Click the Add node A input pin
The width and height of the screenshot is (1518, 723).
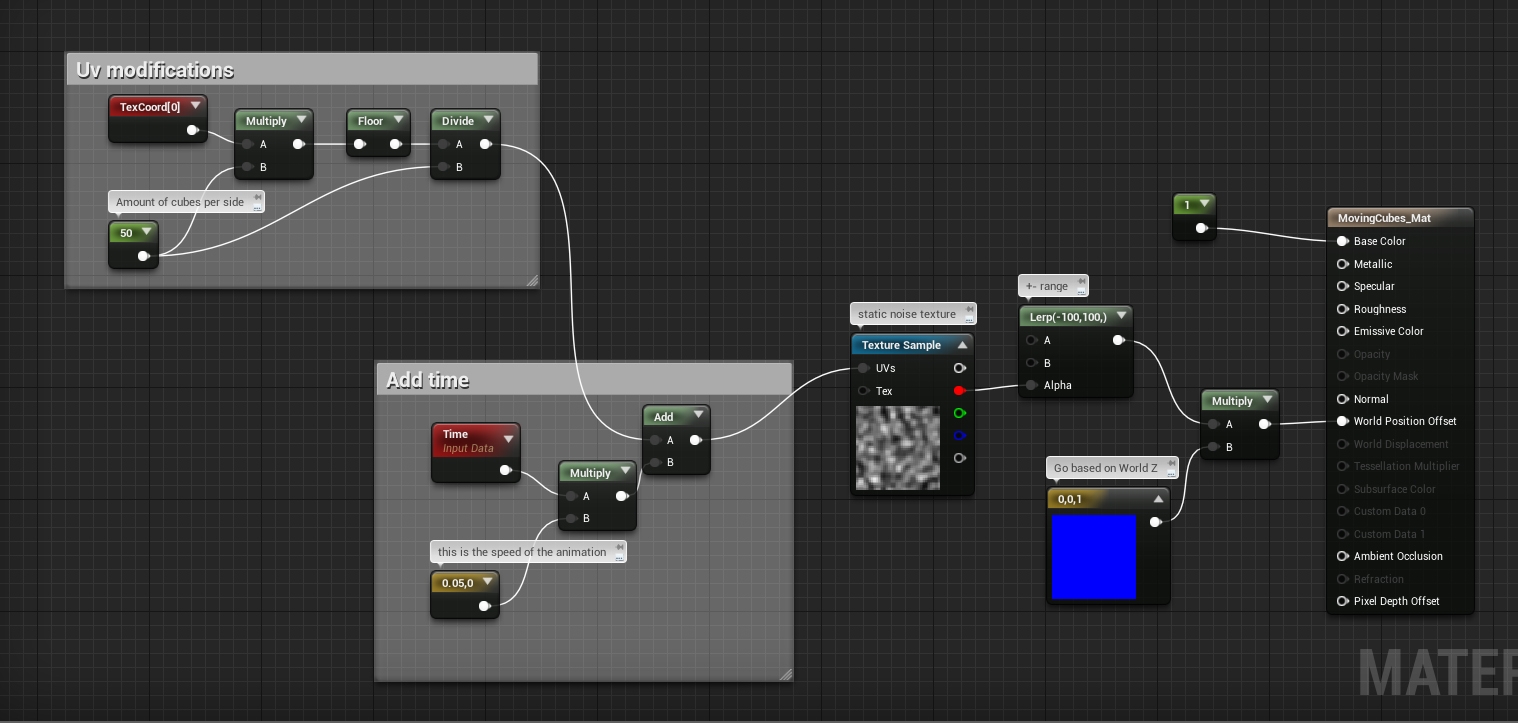(x=655, y=440)
